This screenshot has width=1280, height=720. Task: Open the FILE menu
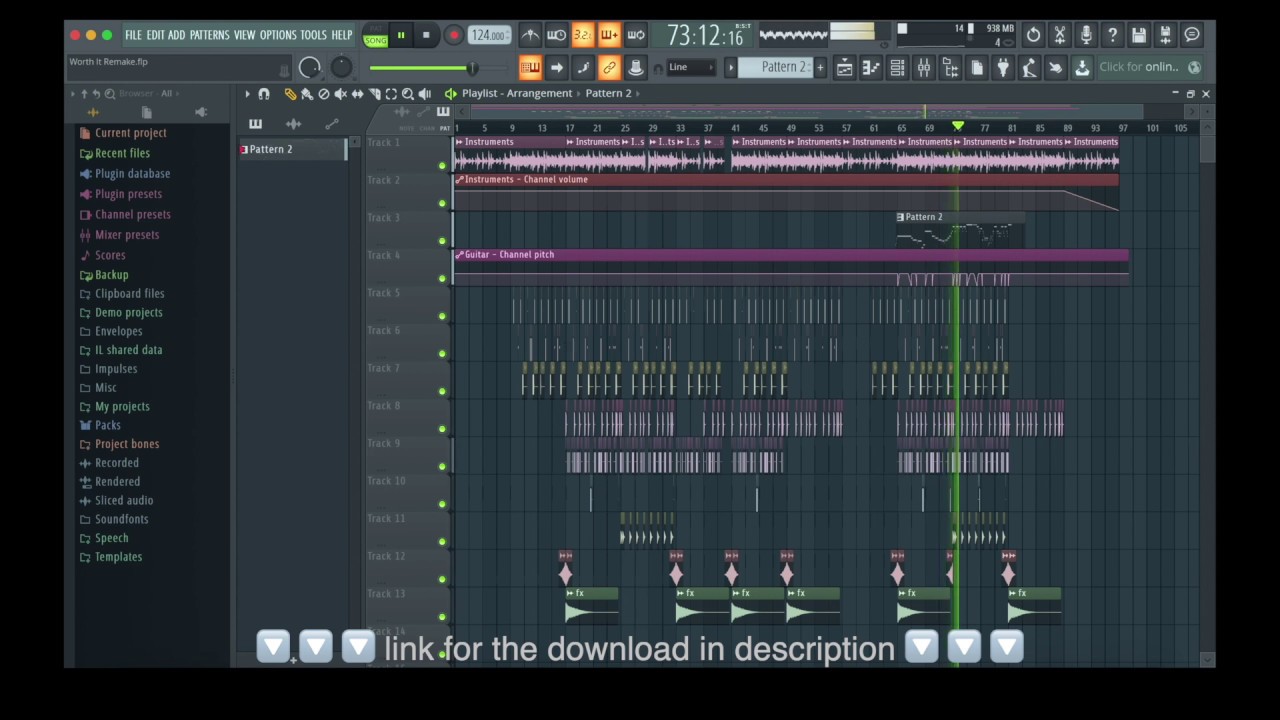133,35
